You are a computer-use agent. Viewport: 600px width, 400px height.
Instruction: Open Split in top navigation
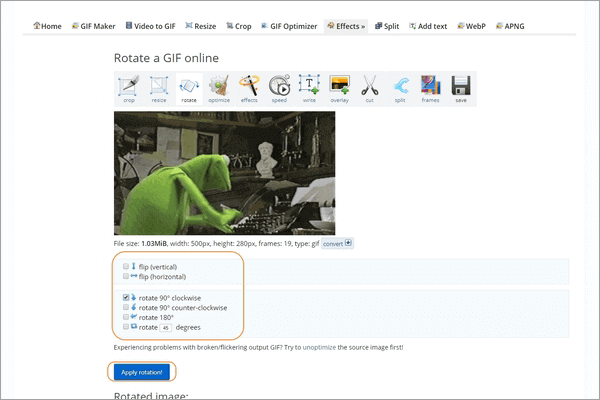point(387,26)
